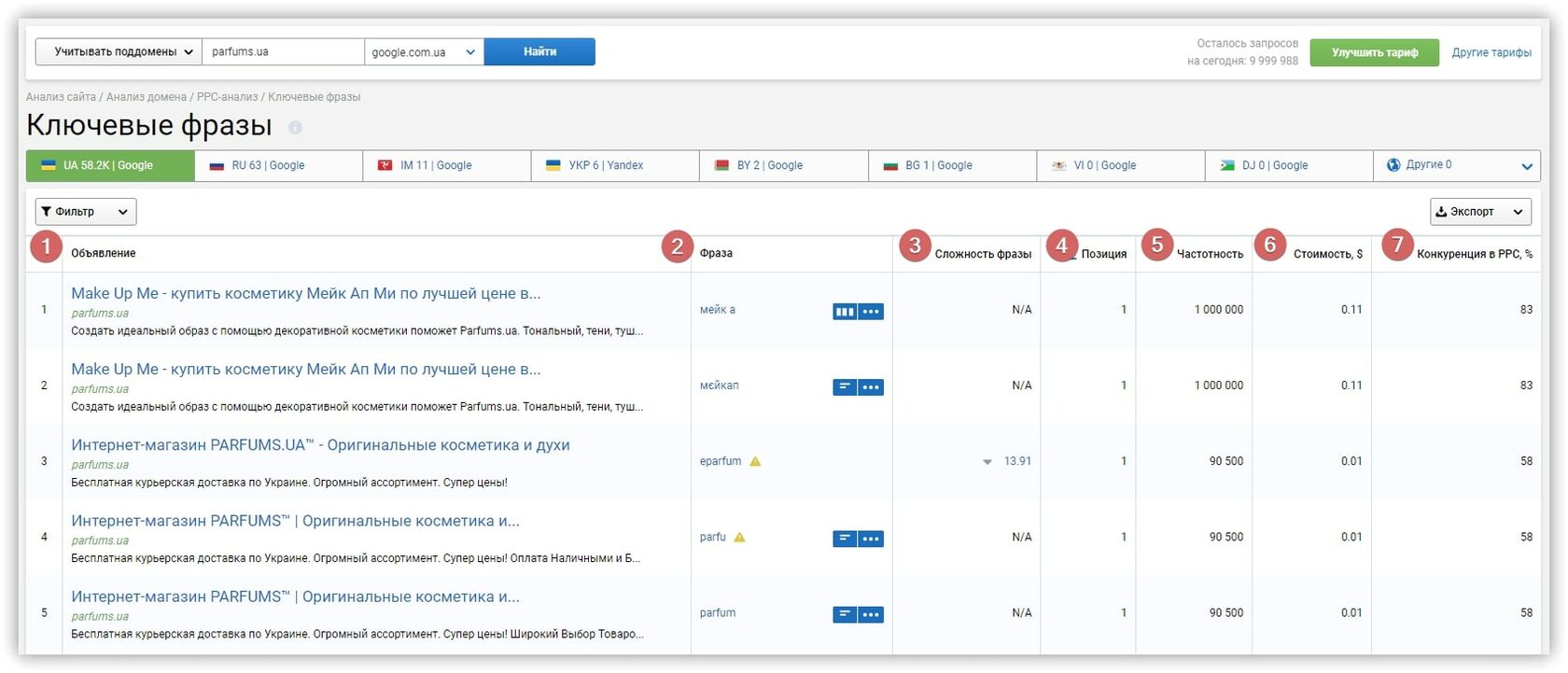Open Учитывать поддомены dropdown
Image resolution: width=1568 pixels, height=673 pixels.
coord(119,52)
